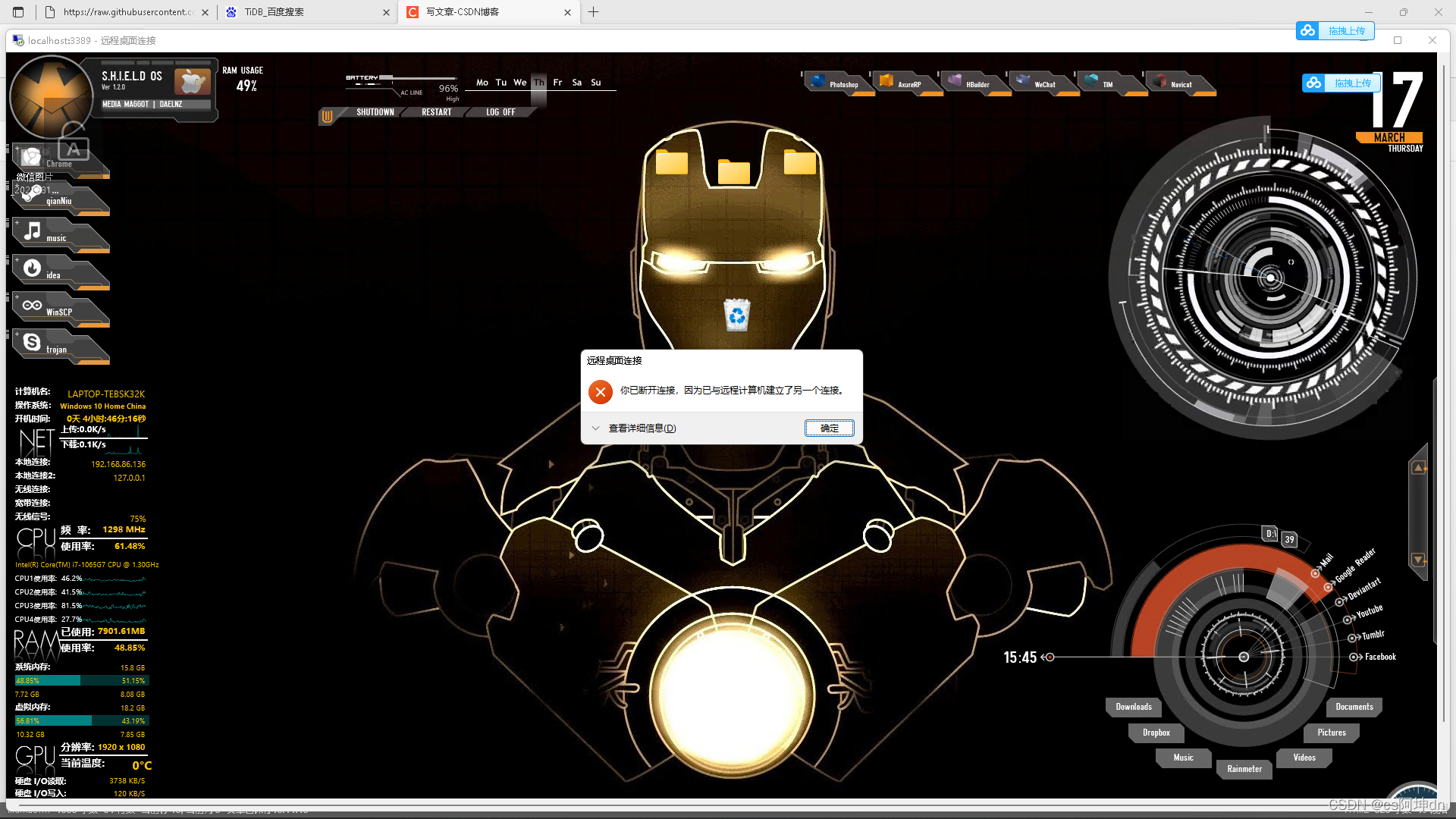Open the left folder on Iron Man helmet

pyautogui.click(x=672, y=162)
